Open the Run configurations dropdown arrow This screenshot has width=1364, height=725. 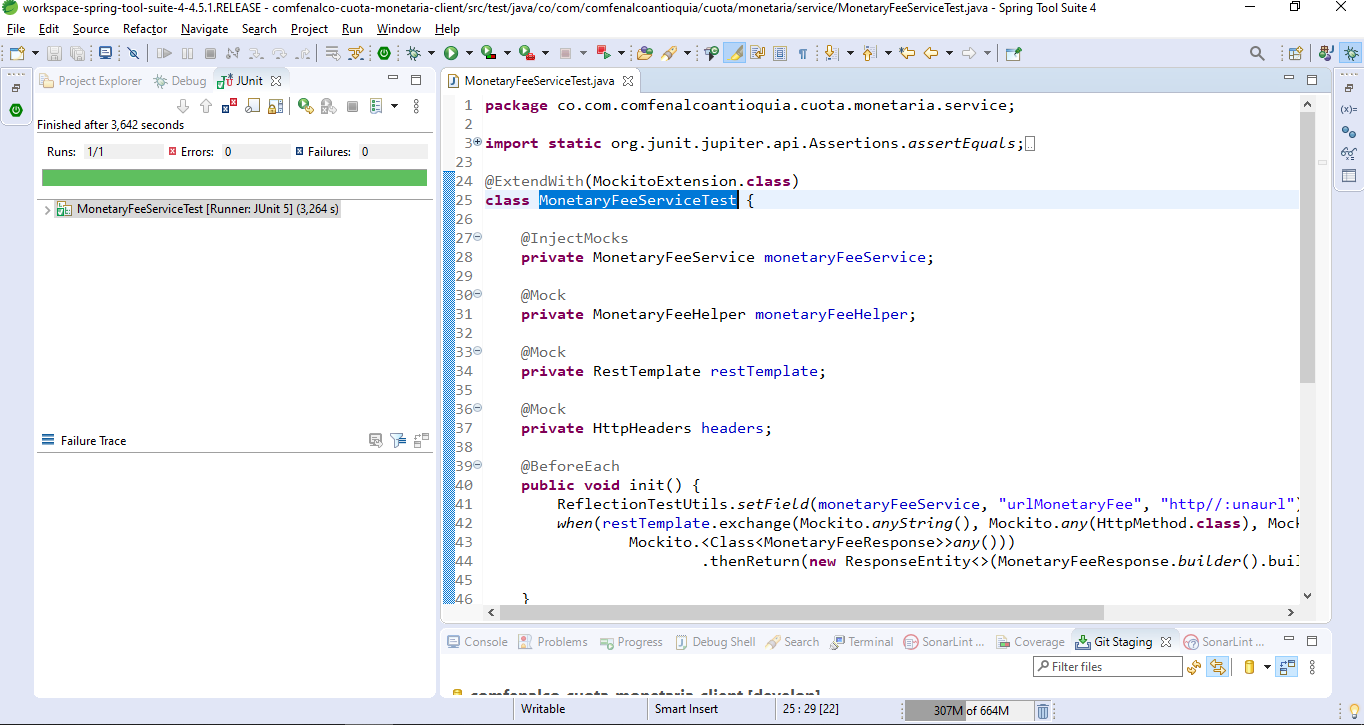coord(469,53)
